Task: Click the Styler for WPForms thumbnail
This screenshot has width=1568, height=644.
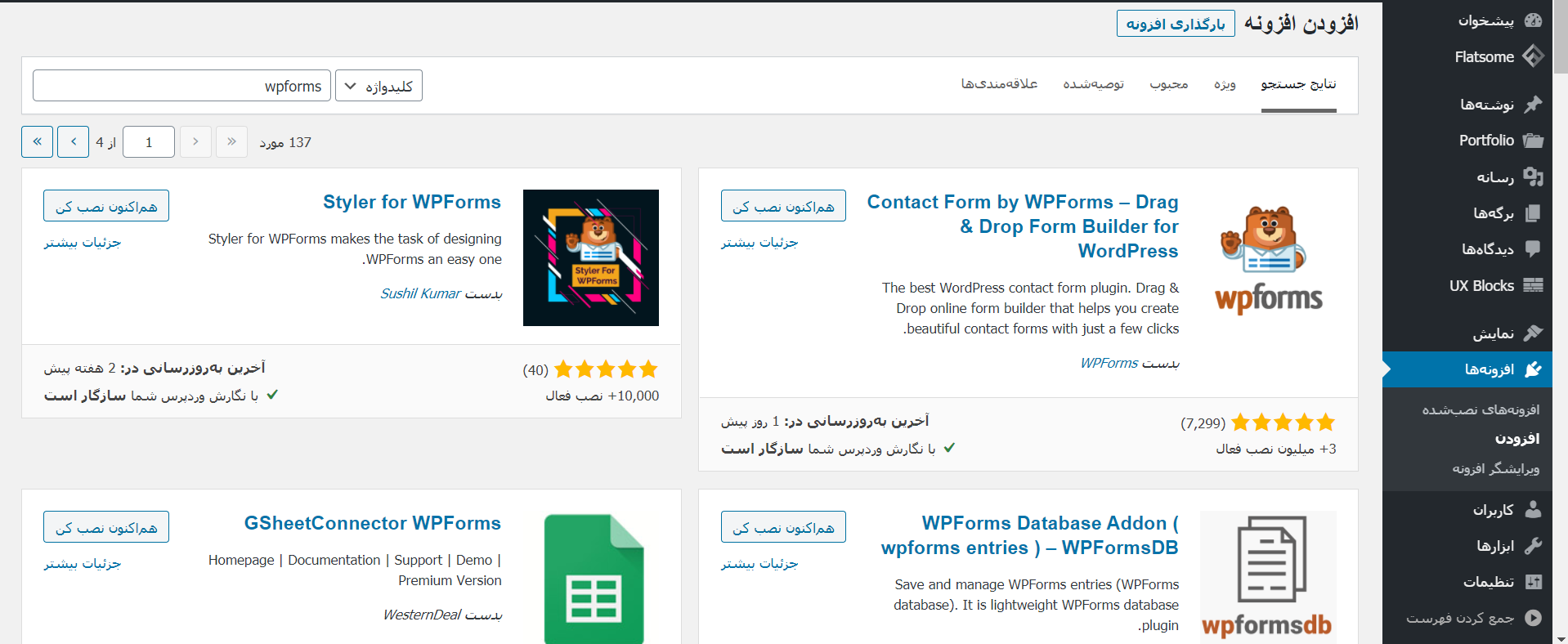Action: tap(591, 257)
